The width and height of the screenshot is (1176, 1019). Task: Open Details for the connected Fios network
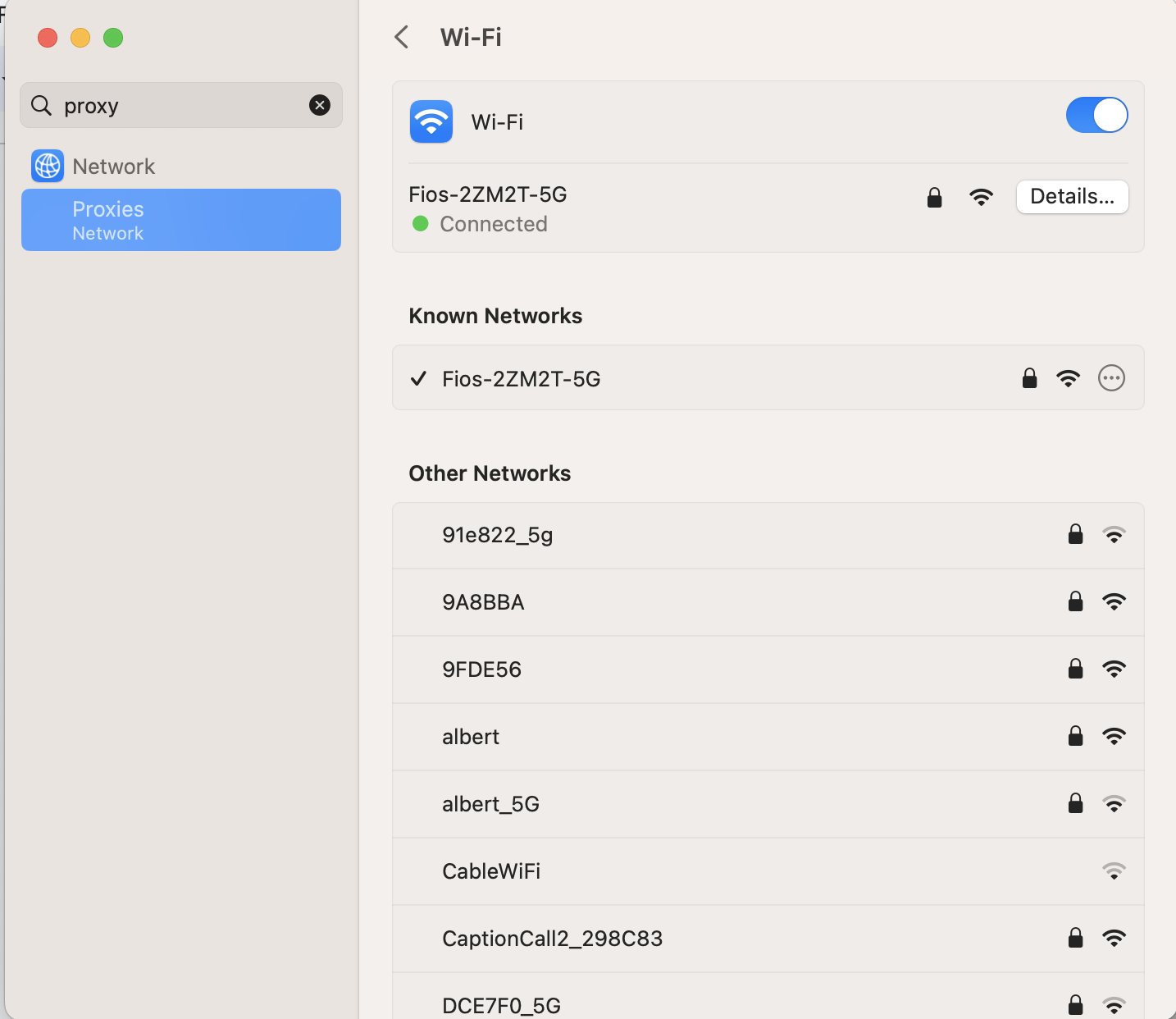pos(1072,197)
